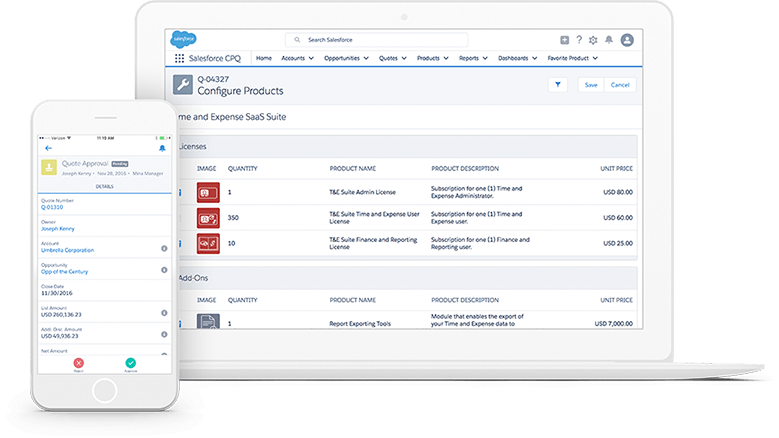This screenshot has width=779, height=438.
Task: Open the notifications bell in Salesforce header
Action: [x=609, y=40]
